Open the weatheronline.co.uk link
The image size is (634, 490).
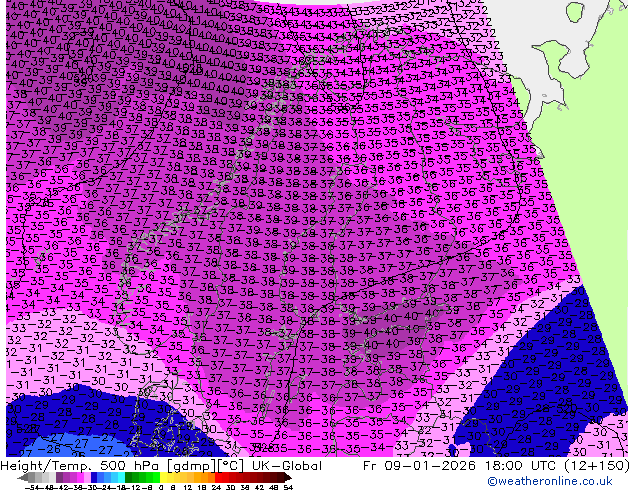point(550,481)
